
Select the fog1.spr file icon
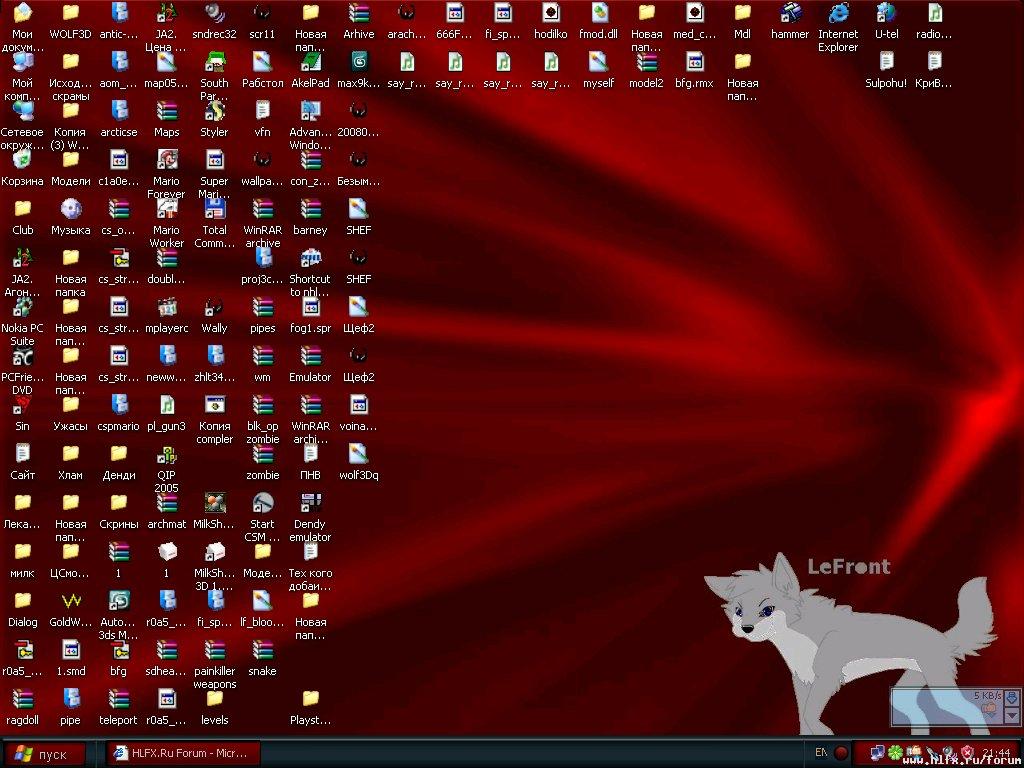tap(310, 307)
